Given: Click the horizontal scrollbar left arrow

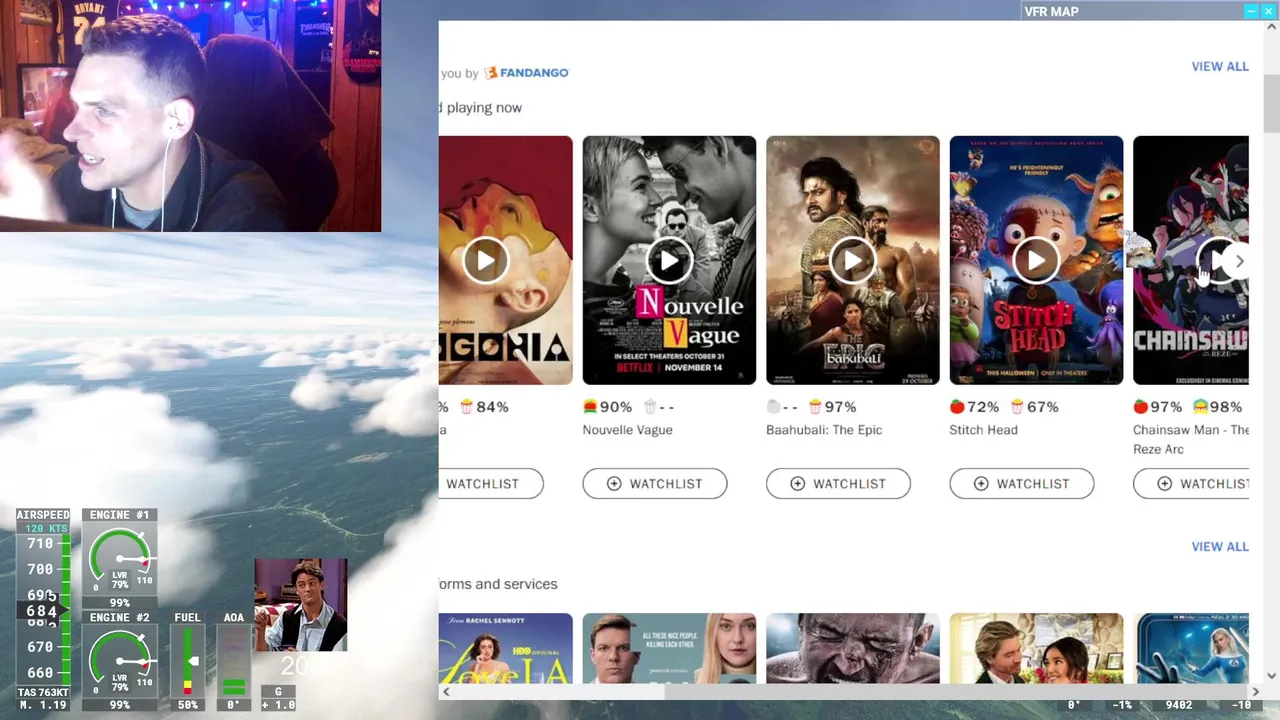Looking at the screenshot, I should [x=446, y=692].
